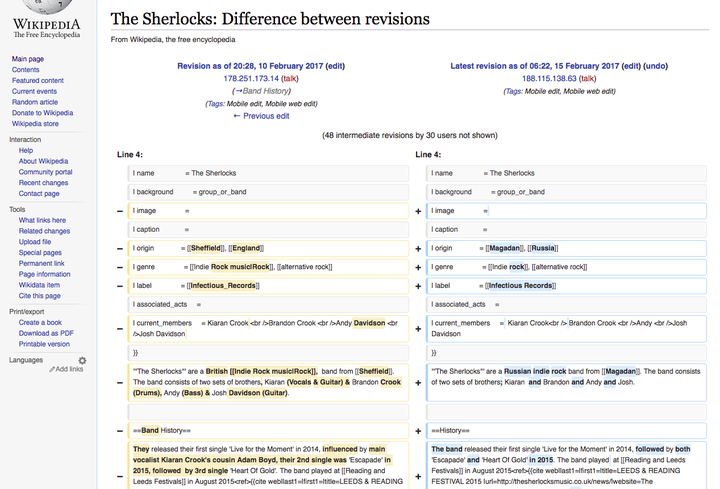The image size is (720, 489).
Task: Open the Contact page link
Action: [x=39, y=194]
